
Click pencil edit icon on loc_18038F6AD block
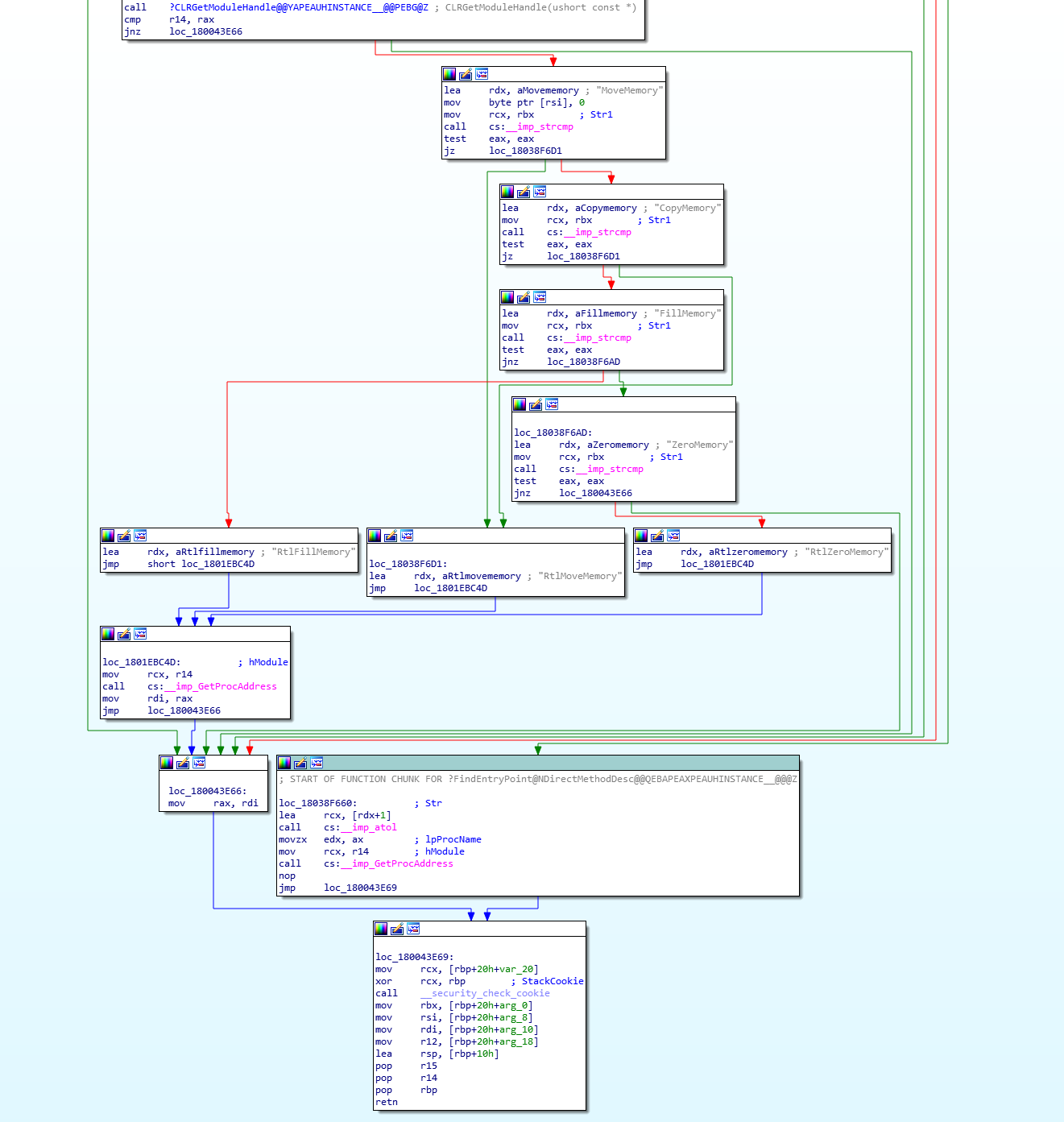coord(536,404)
